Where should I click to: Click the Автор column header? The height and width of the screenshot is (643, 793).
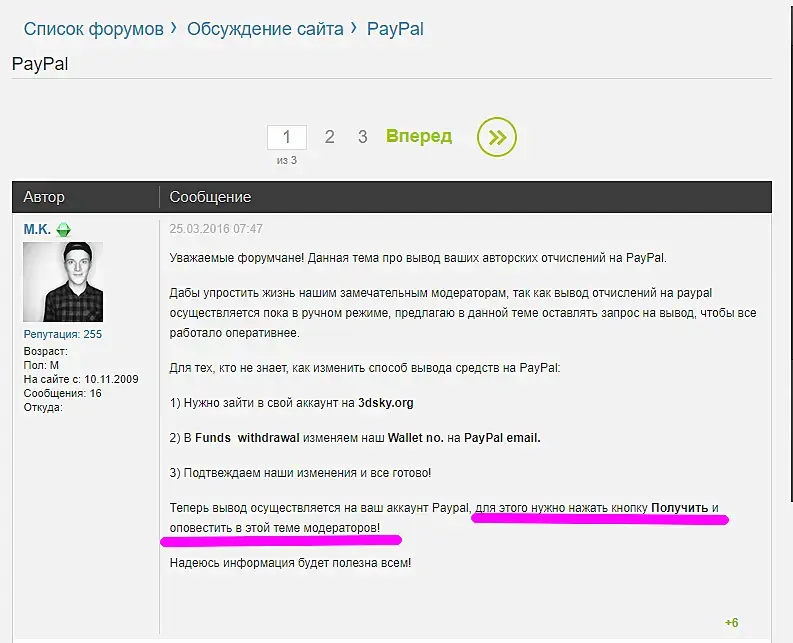coord(44,197)
